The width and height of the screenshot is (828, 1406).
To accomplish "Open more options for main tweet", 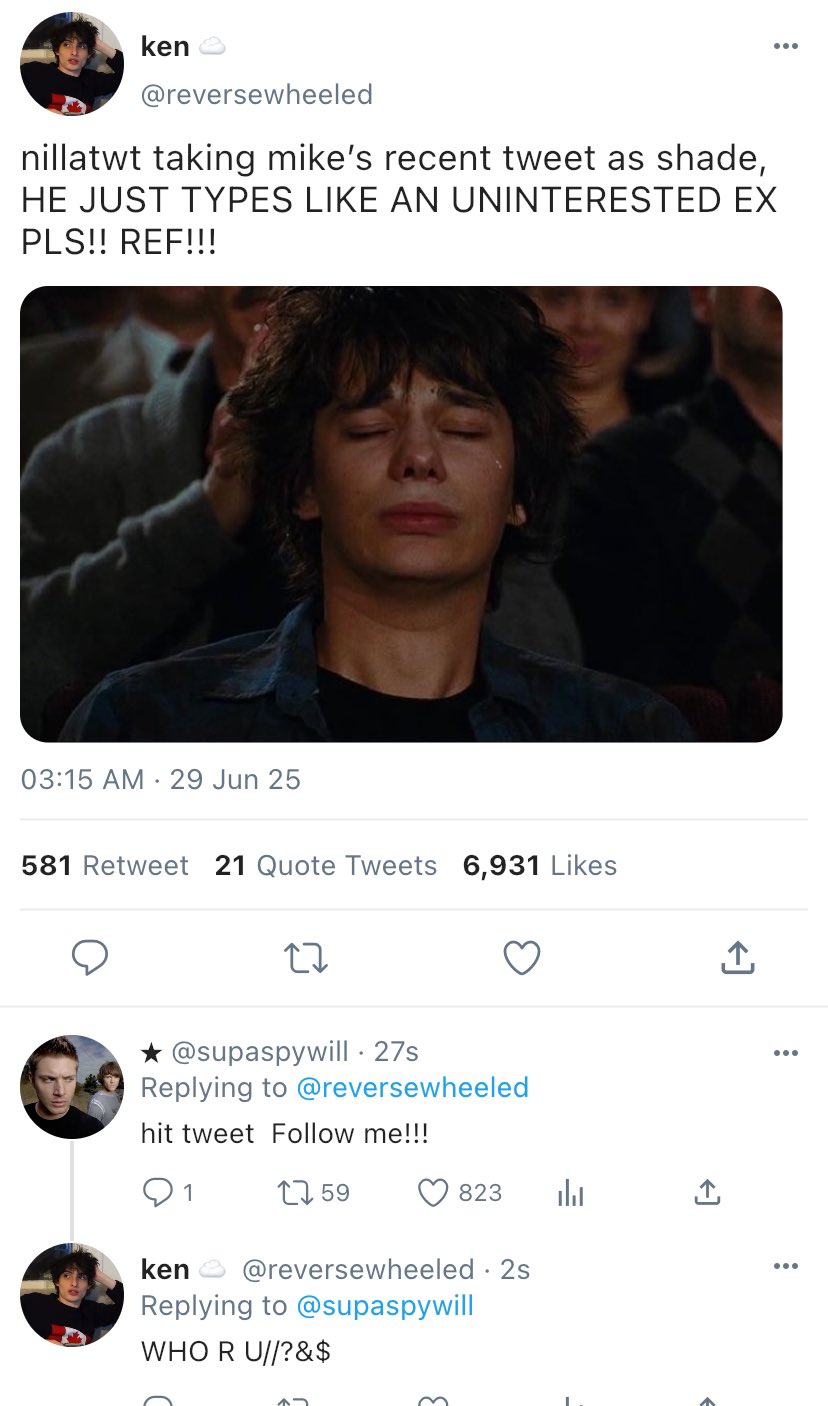I will [786, 46].
